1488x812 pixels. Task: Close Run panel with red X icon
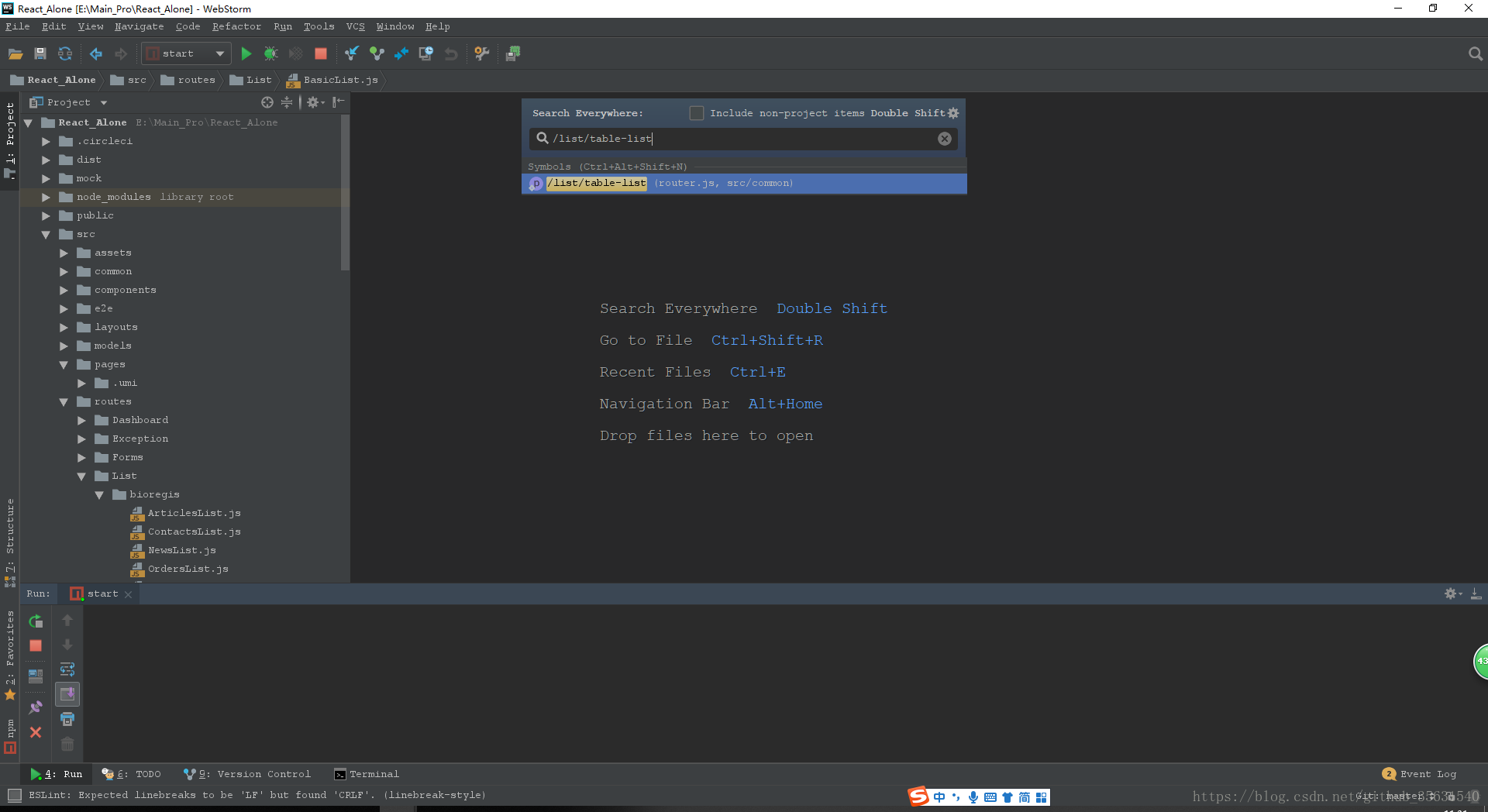pos(36,732)
